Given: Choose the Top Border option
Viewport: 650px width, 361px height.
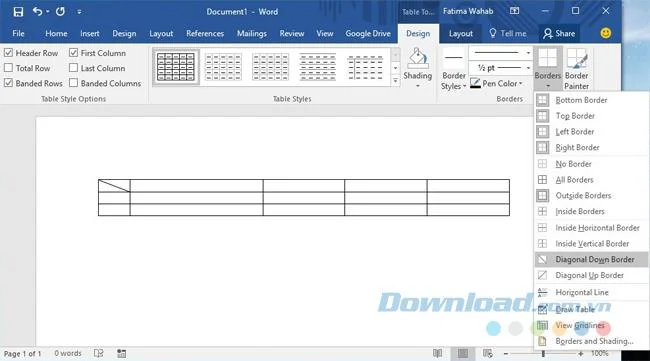Looking at the screenshot, I should [x=591, y=116].
